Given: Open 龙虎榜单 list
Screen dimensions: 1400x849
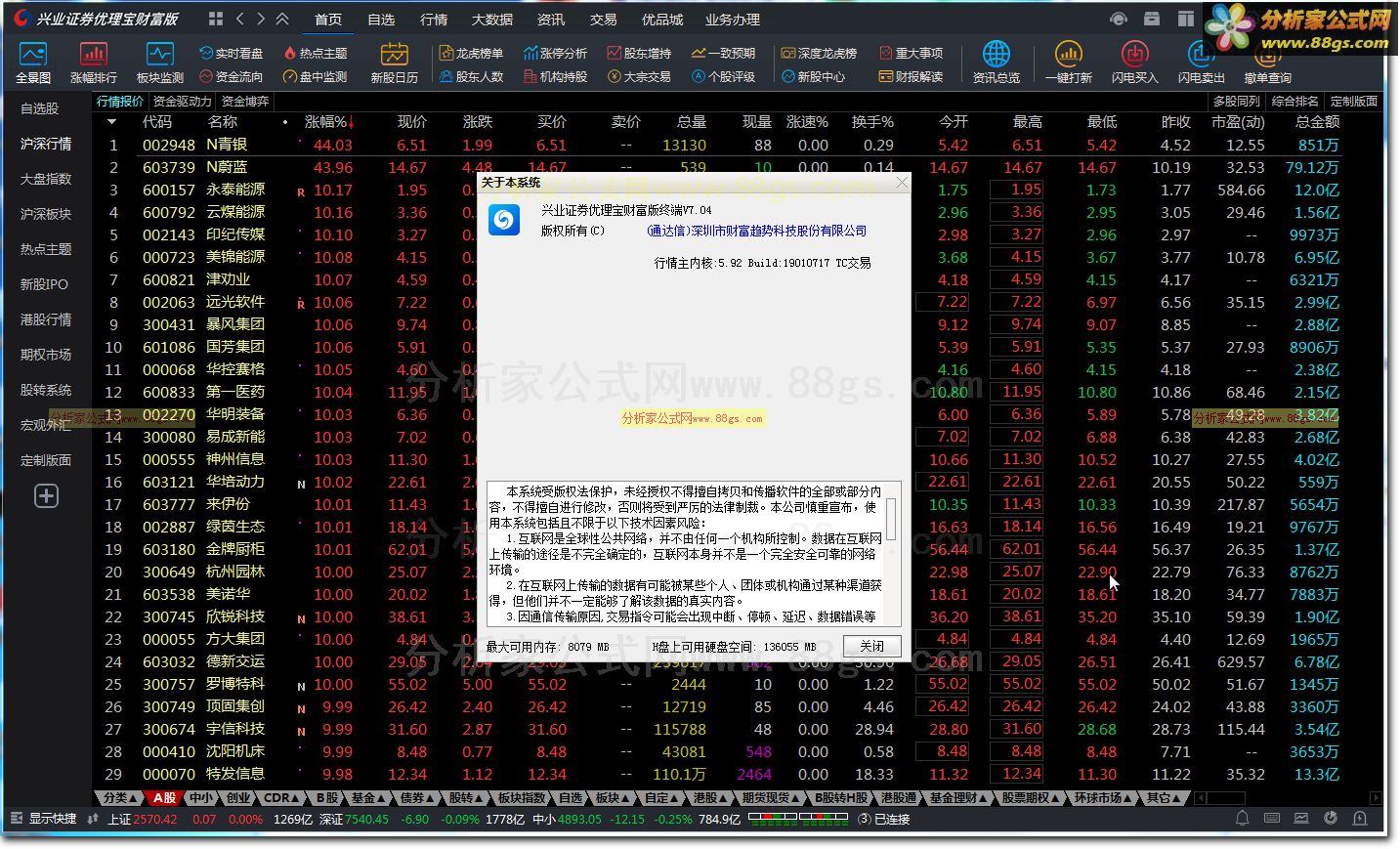Looking at the screenshot, I should [x=472, y=53].
